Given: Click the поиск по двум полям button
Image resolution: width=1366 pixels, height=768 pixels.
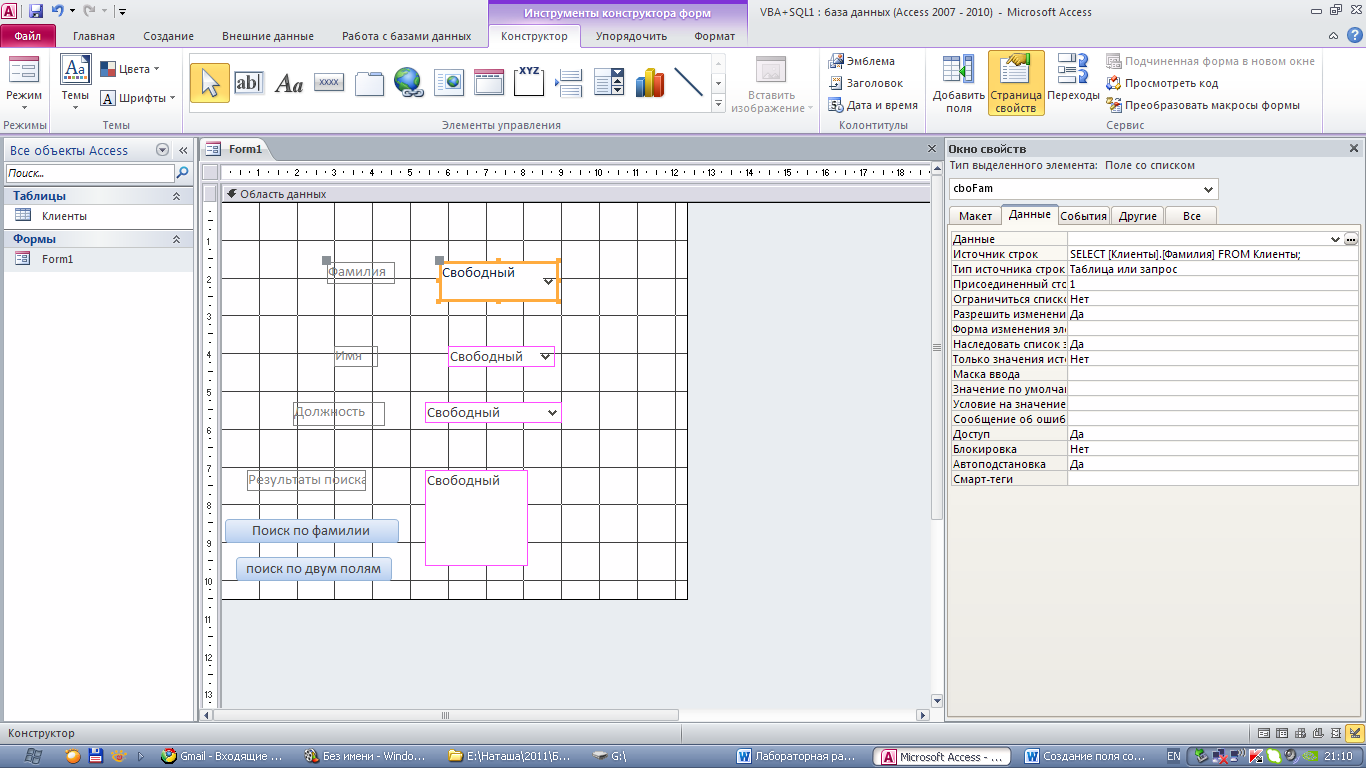Looking at the screenshot, I should (x=314, y=569).
